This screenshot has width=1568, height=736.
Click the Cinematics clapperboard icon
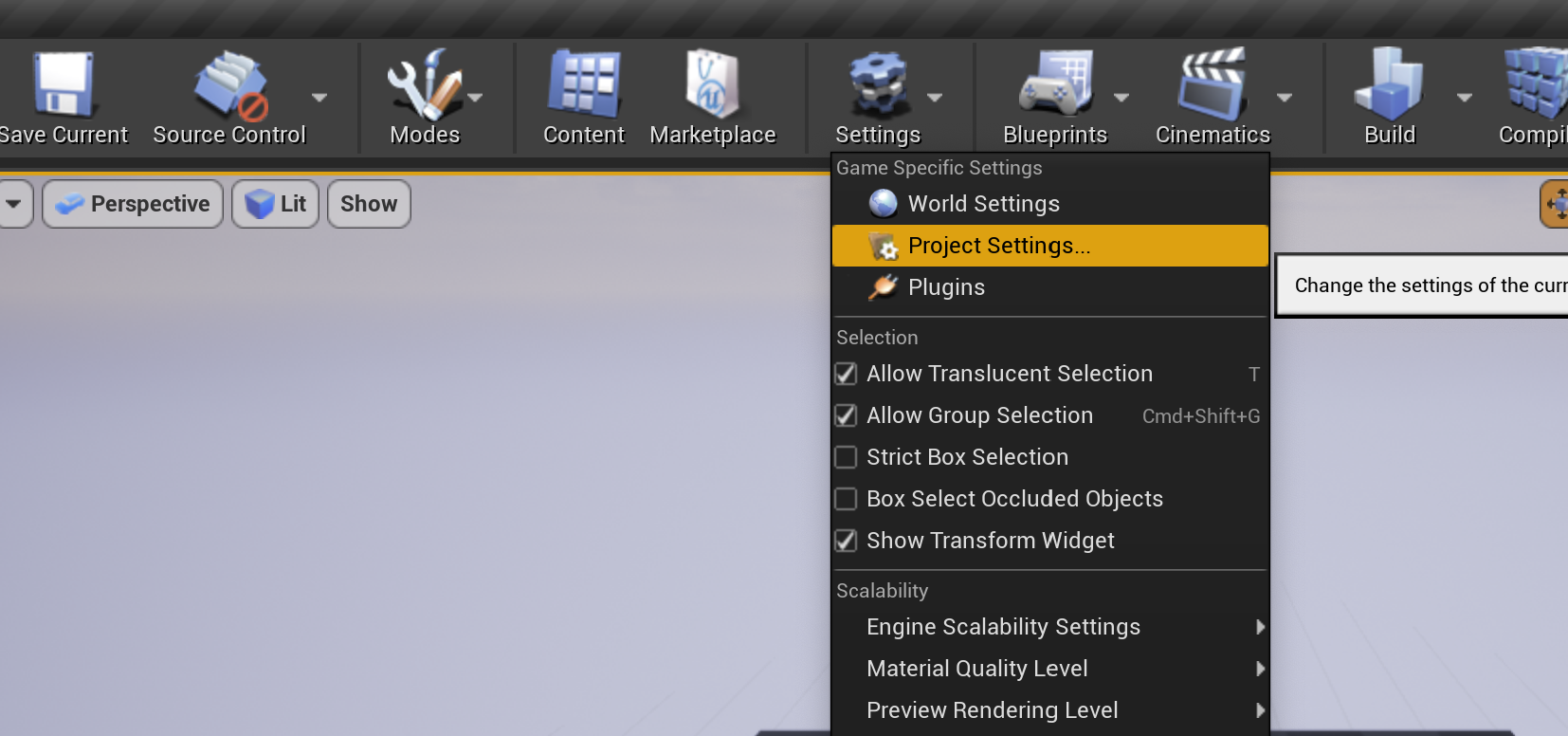(x=1212, y=84)
